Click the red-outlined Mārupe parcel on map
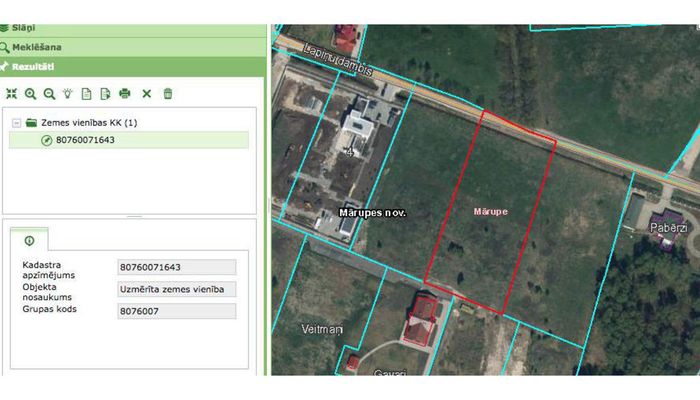Viewport: 700px width, 400px height. pos(489,200)
